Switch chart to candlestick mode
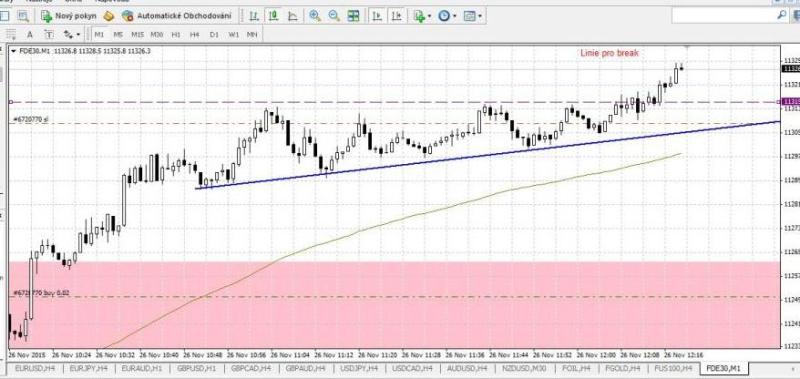Screen dimensions: 800x379 (273, 16)
